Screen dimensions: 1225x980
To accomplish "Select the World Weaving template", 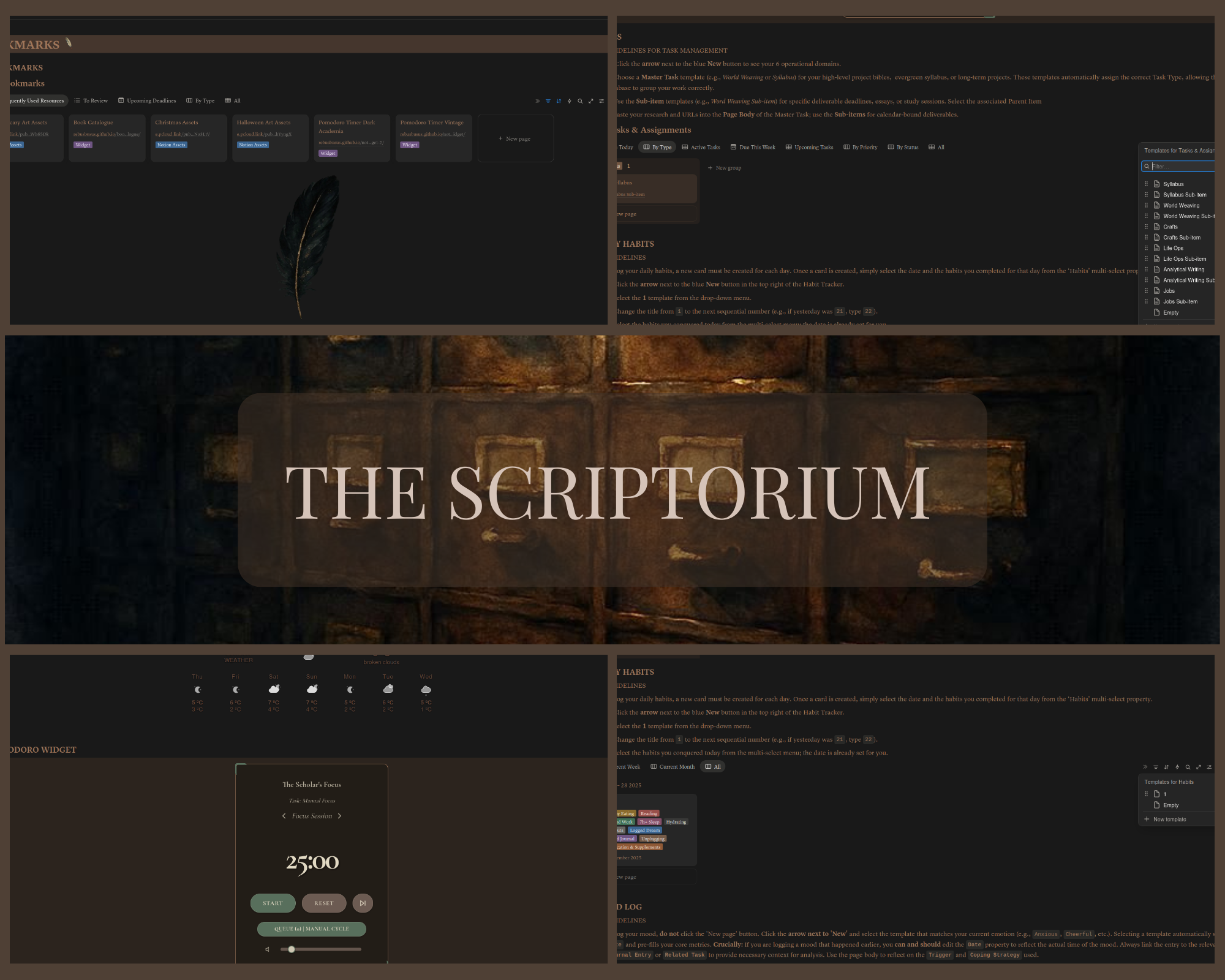I will pyautogui.click(x=1181, y=206).
